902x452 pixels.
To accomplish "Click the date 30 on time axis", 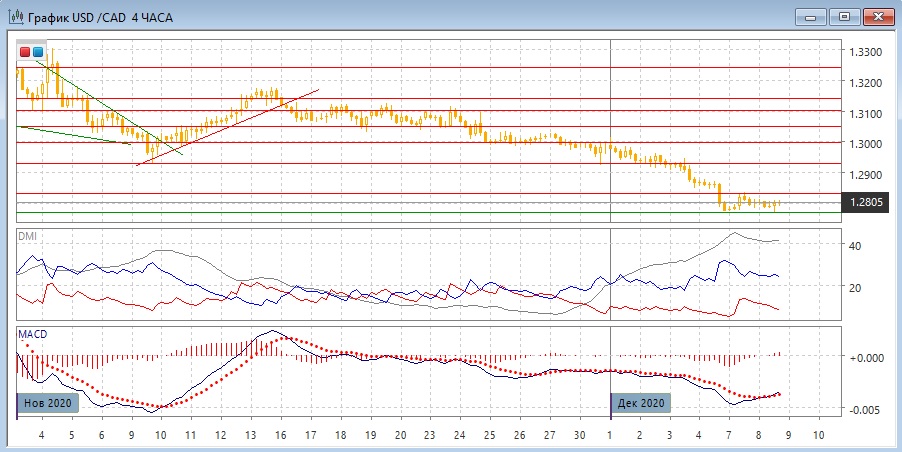I will 580,437.
